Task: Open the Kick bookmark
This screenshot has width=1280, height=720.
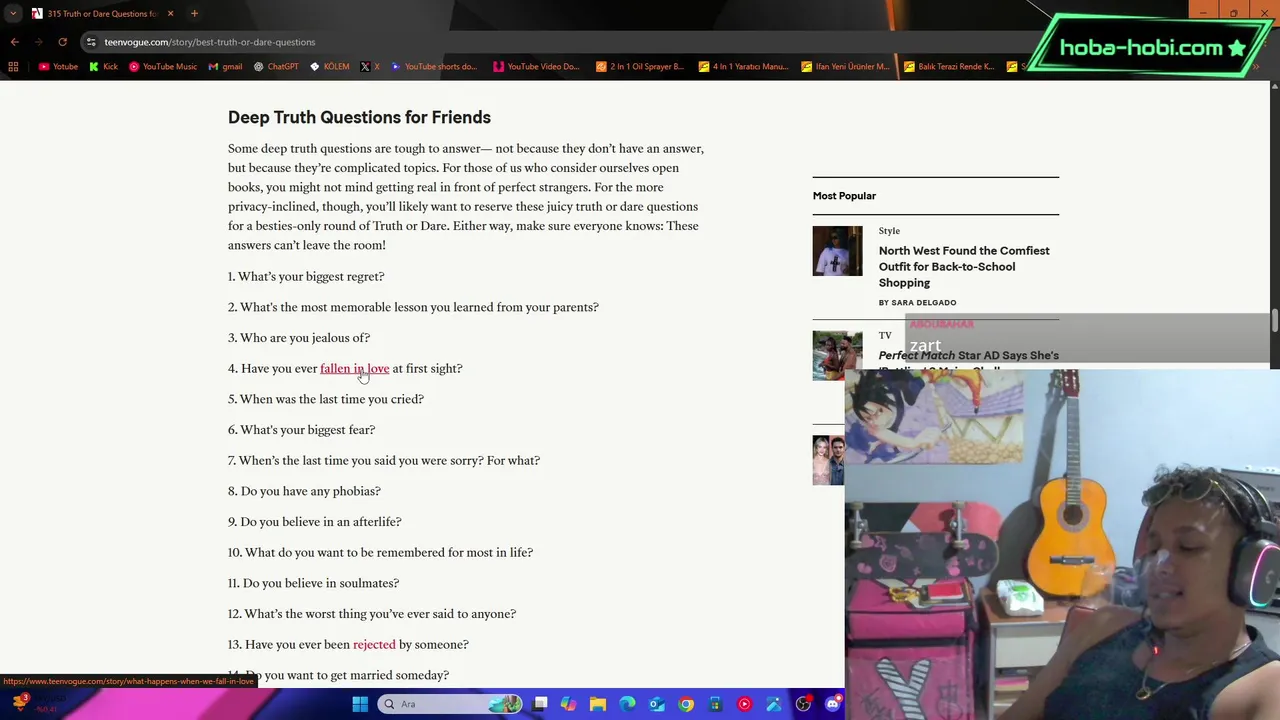Action: pos(103,67)
